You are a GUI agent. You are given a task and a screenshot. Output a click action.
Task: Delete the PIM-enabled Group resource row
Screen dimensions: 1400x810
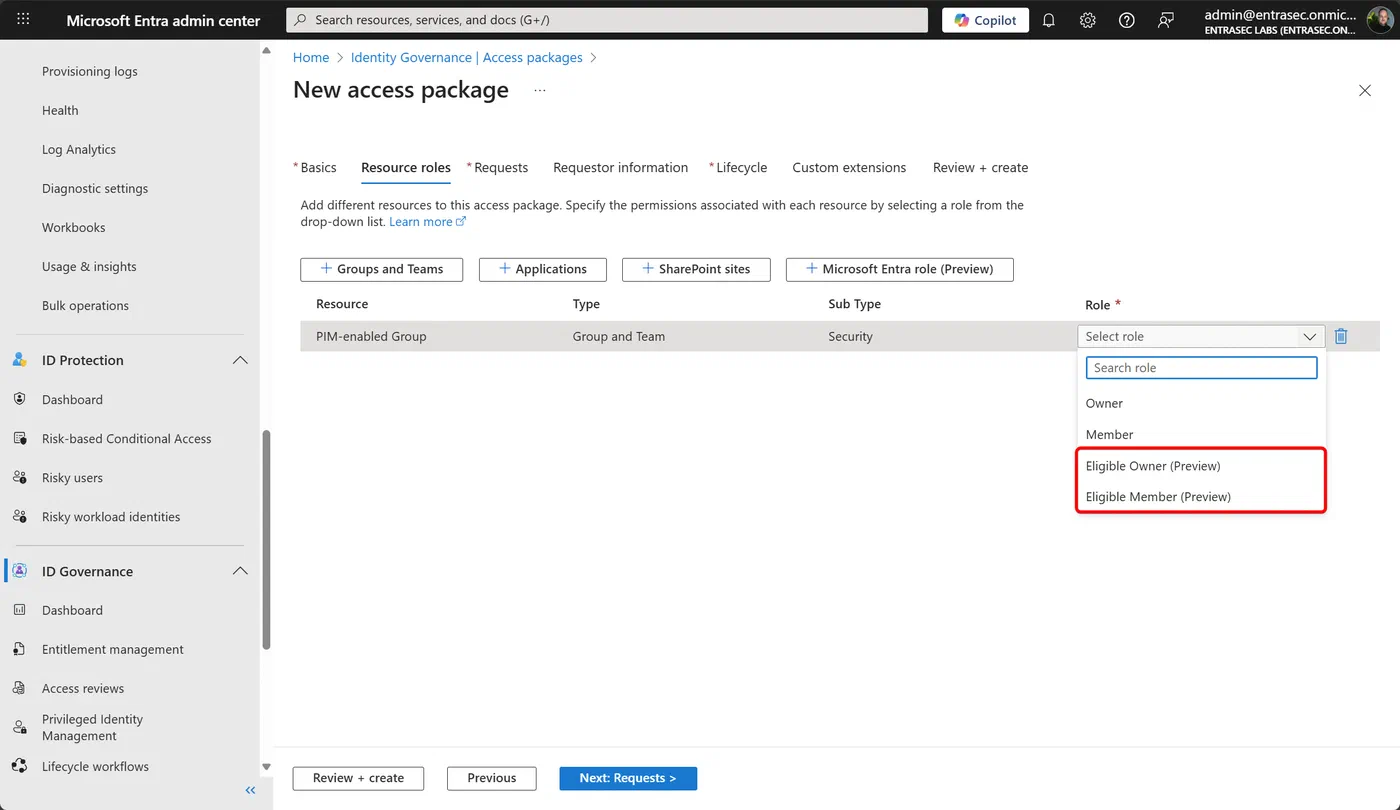[1341, 336]
